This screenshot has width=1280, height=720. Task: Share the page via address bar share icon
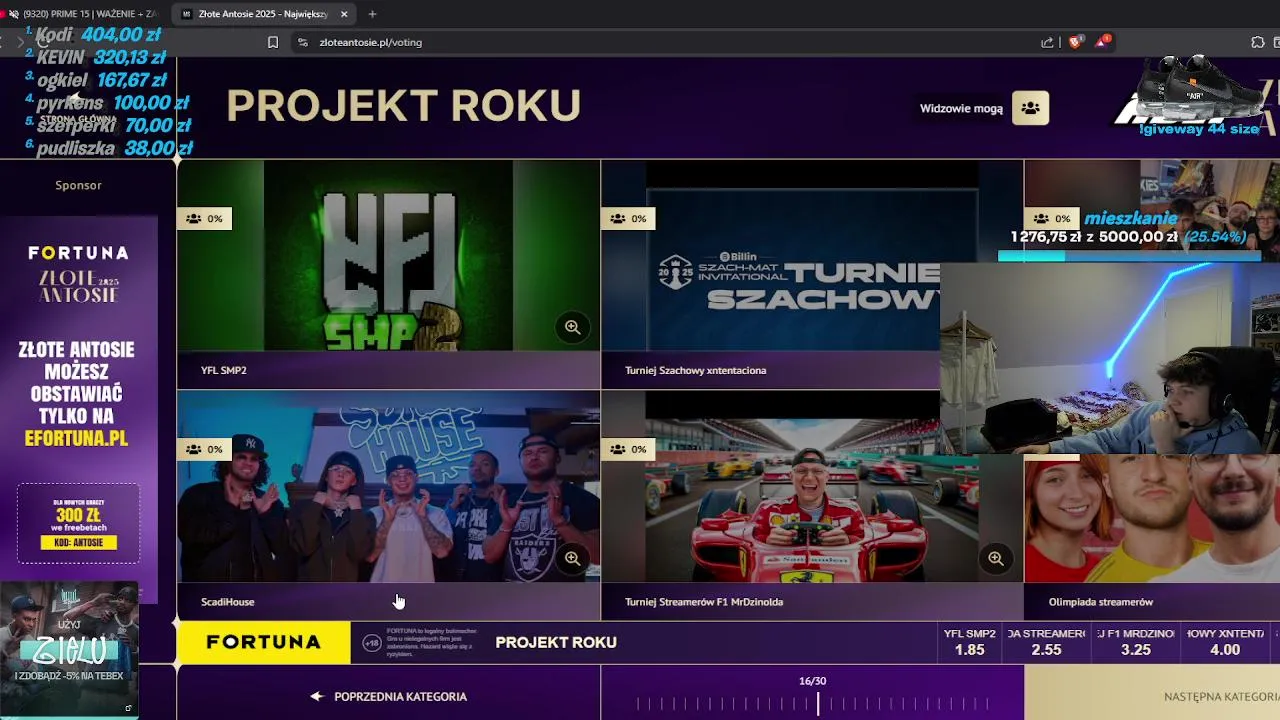(1047, 42)
